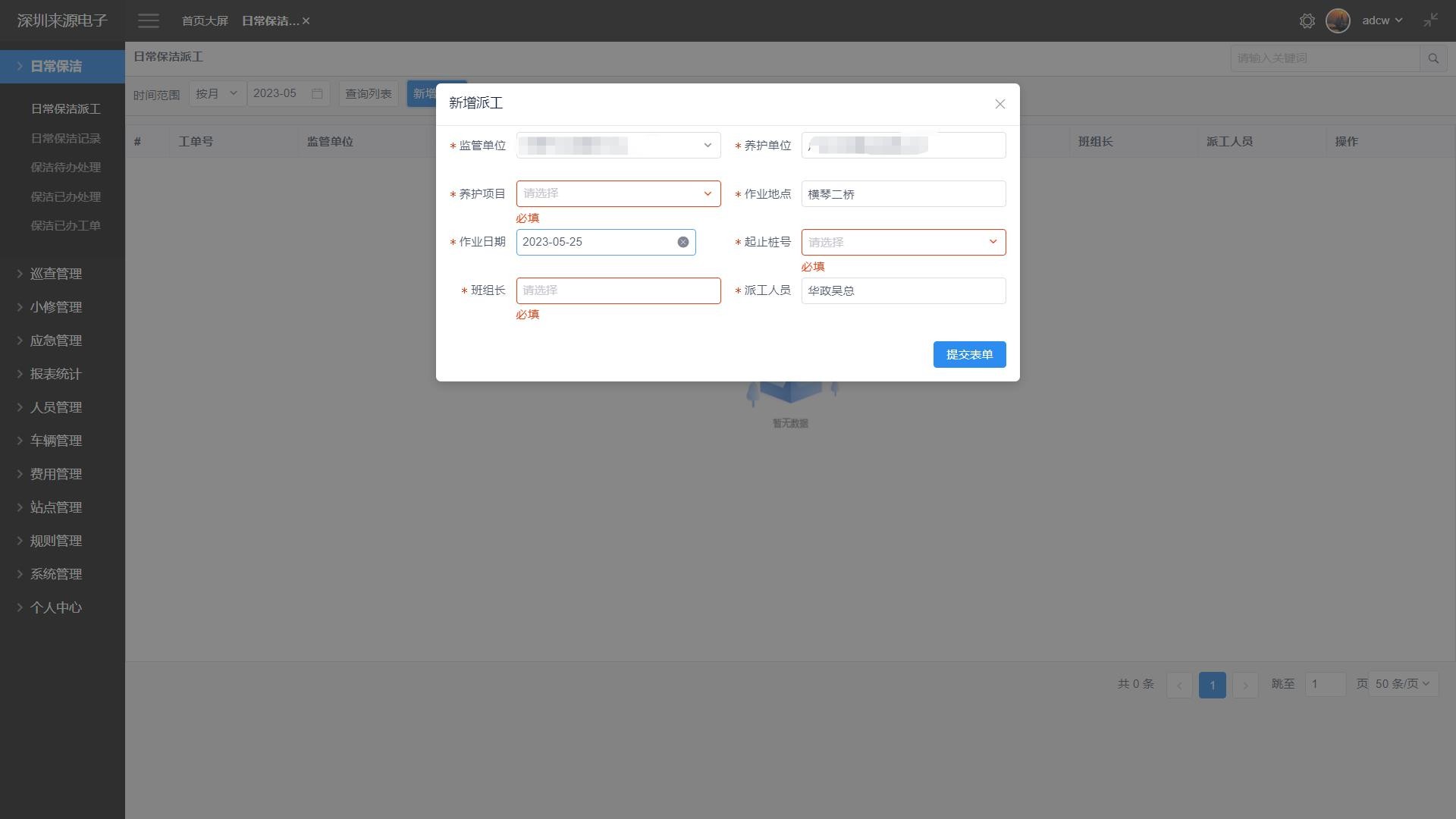The height and width of the screenshot is (819, 1456).
Task: Open the 起止桩号 dropdown
Action: coord(903,243)
